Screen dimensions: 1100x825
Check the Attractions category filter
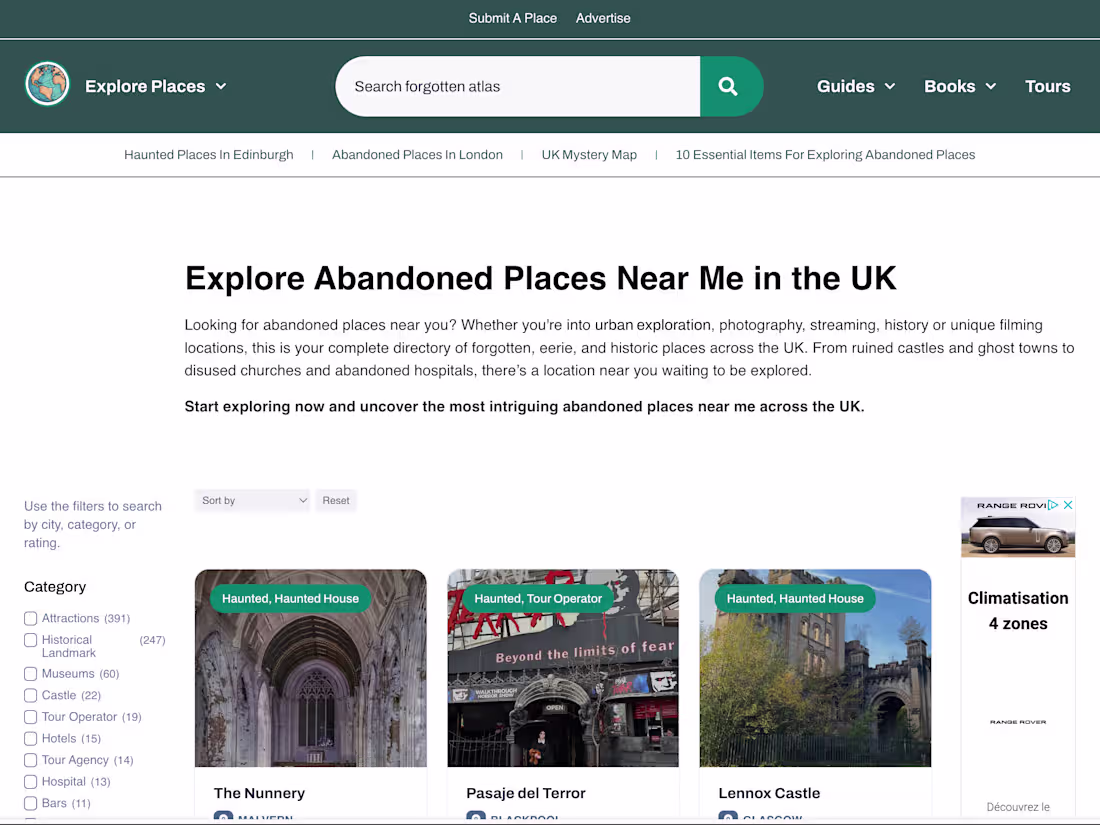pyautogui.click(x=30, y=618)
